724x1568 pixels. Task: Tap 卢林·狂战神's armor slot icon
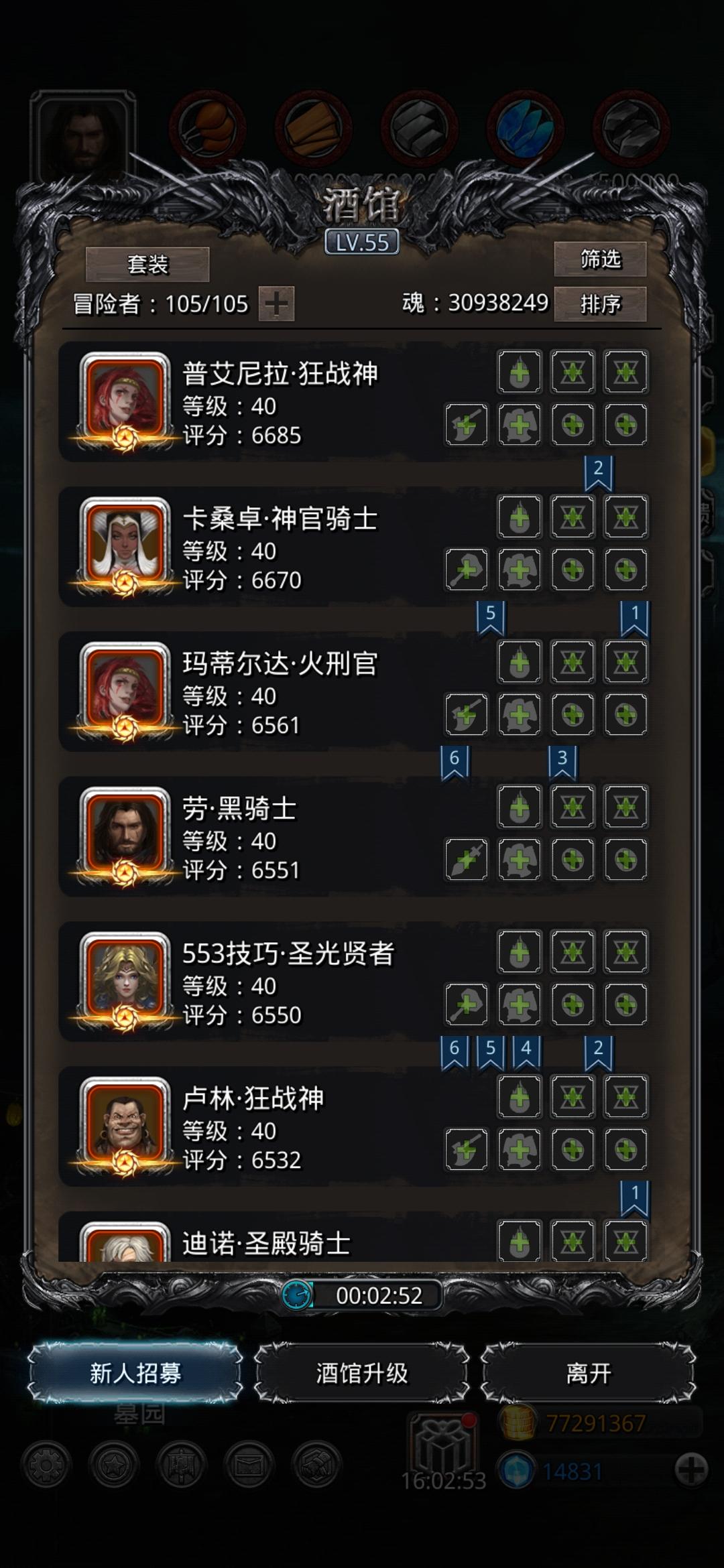coord(520,1150)
